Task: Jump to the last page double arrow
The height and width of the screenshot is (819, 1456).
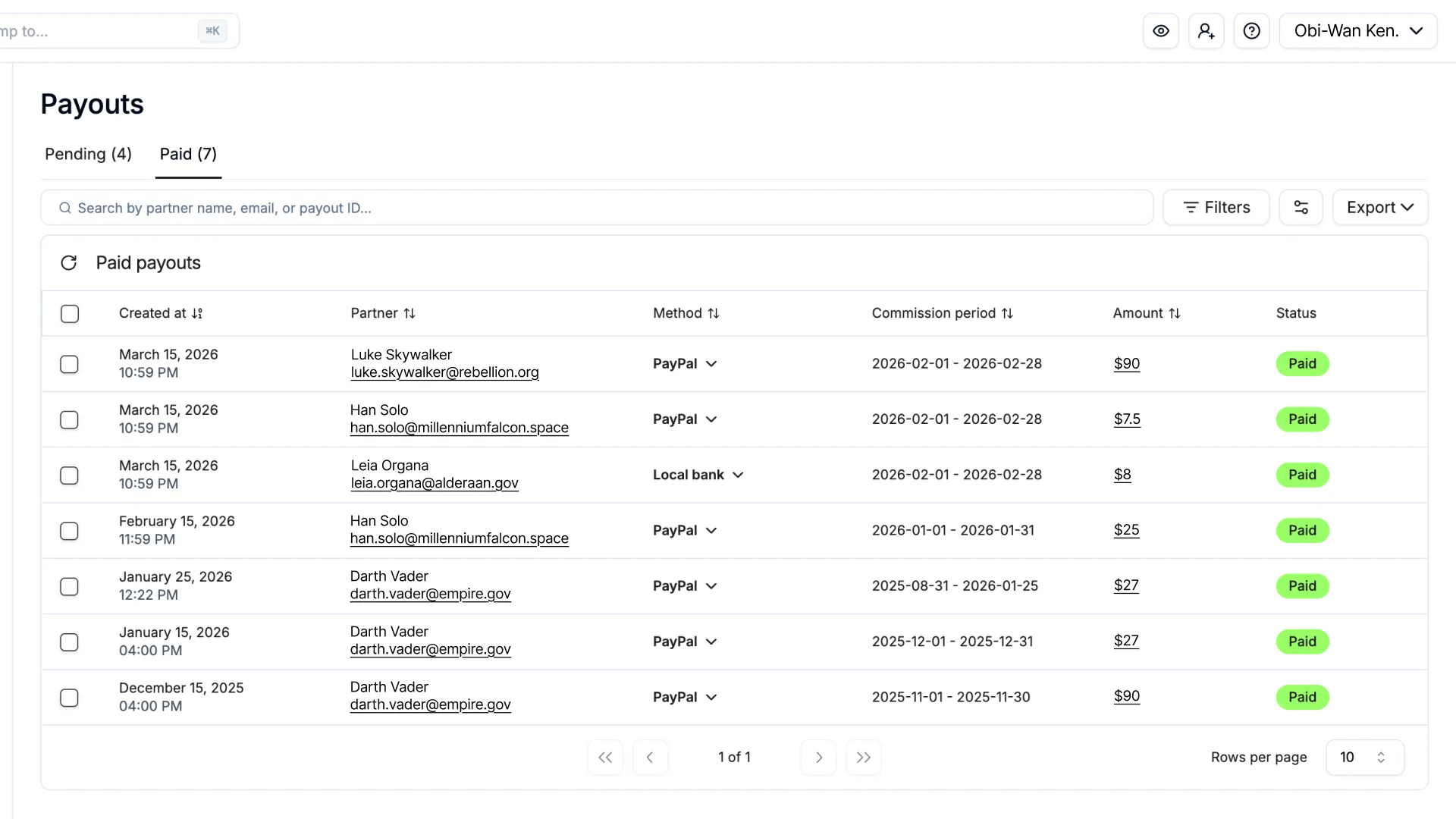Action: [863, 757]
